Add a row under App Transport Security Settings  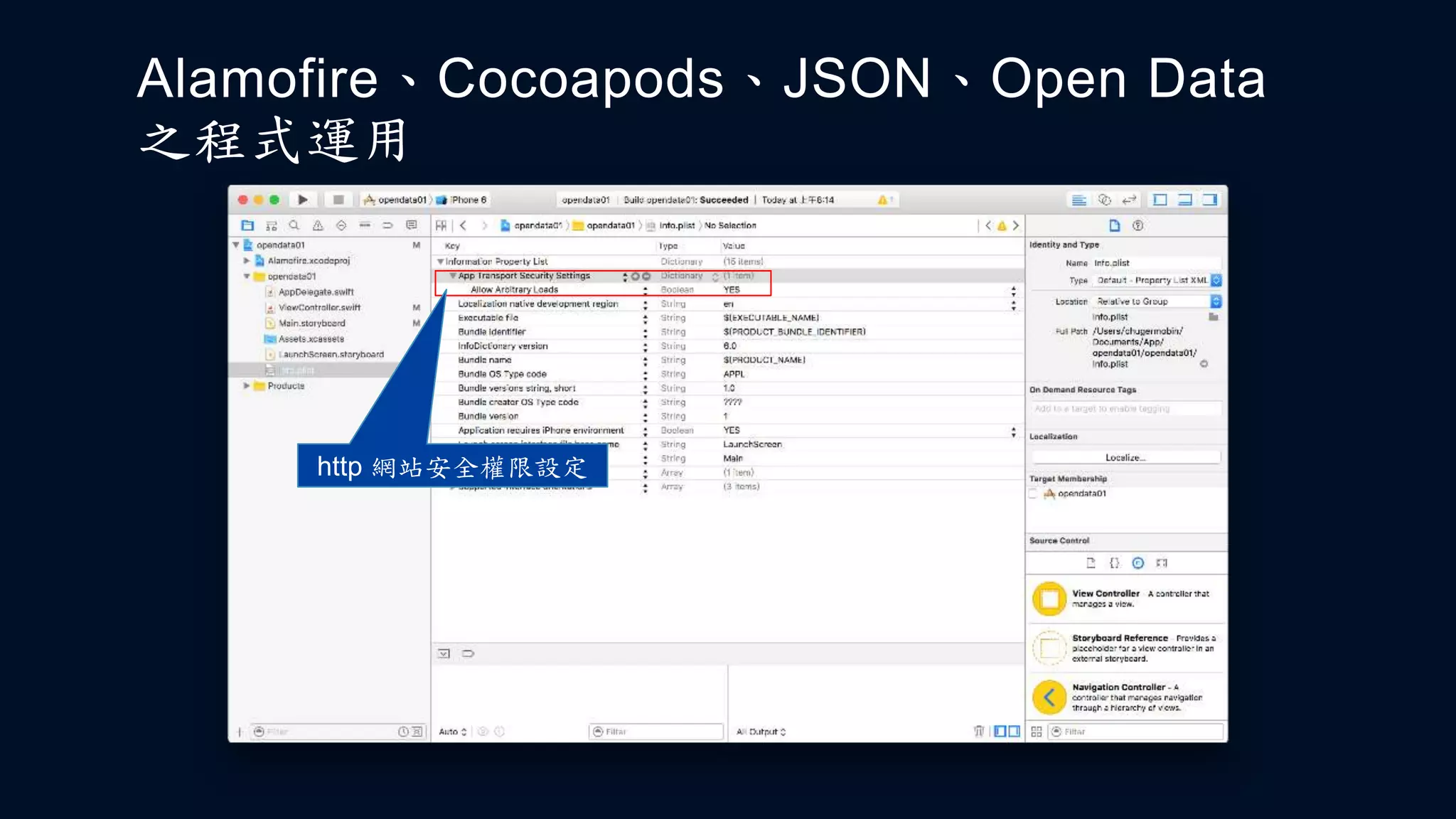pyautogui.click(x=635, y=276)
